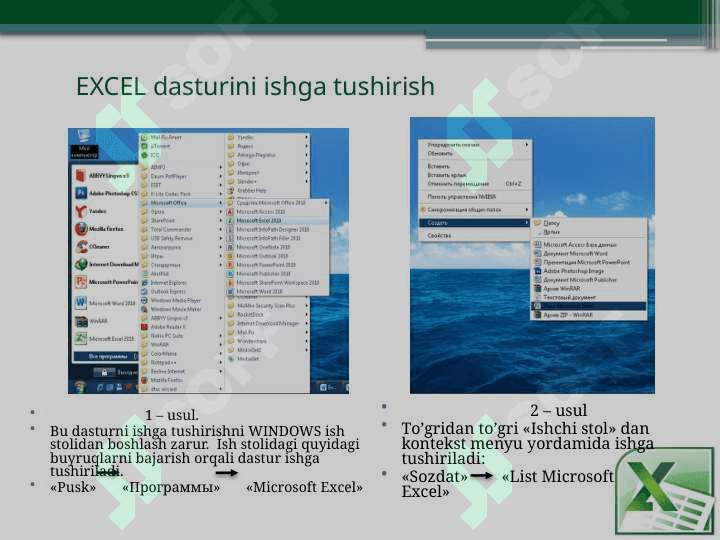Open ABBYY Lingvo x3 icon in Start menu
This screenshot has width=720, height=540.
80,175
